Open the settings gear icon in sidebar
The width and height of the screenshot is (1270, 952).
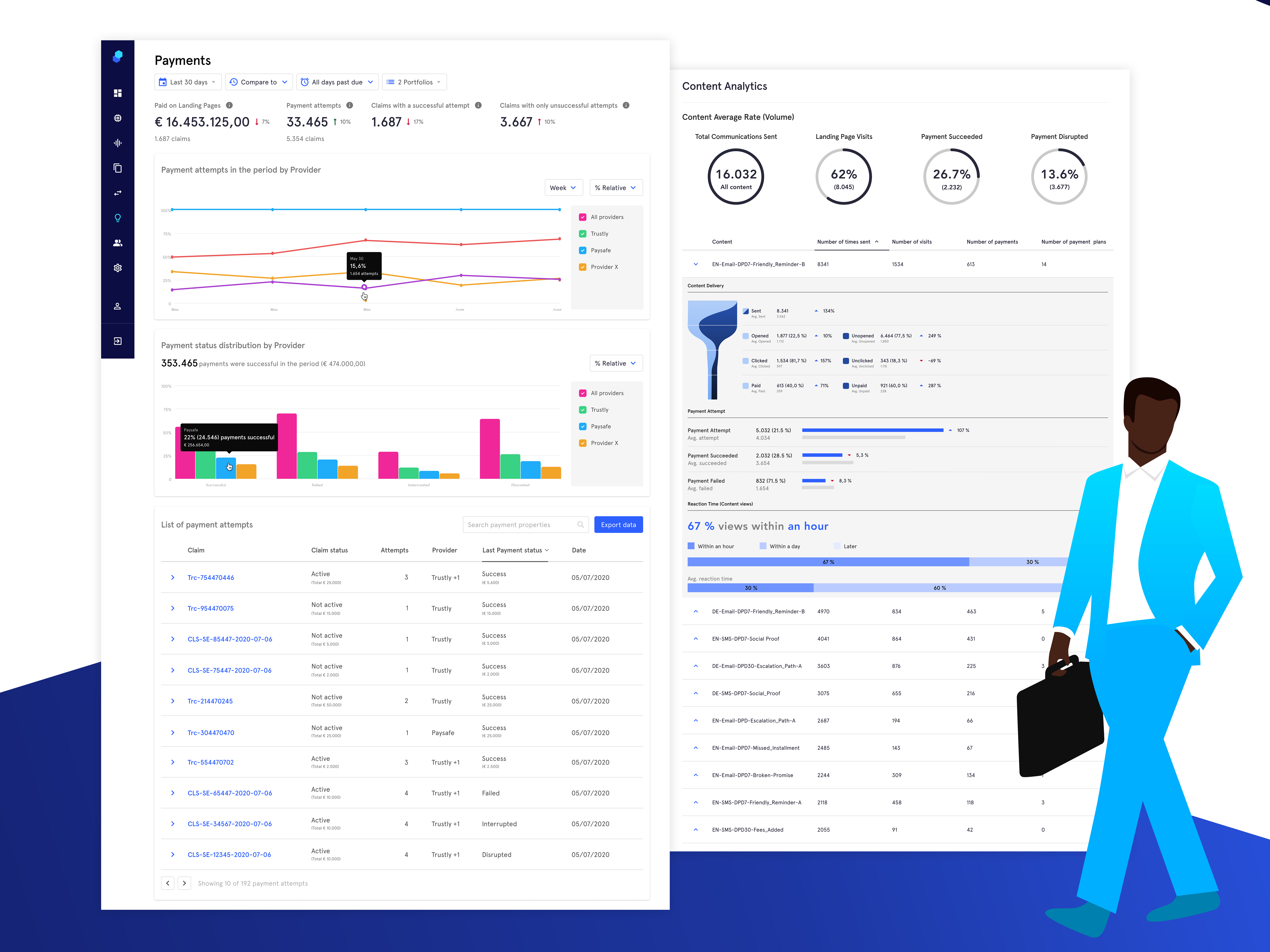point(118,267)
